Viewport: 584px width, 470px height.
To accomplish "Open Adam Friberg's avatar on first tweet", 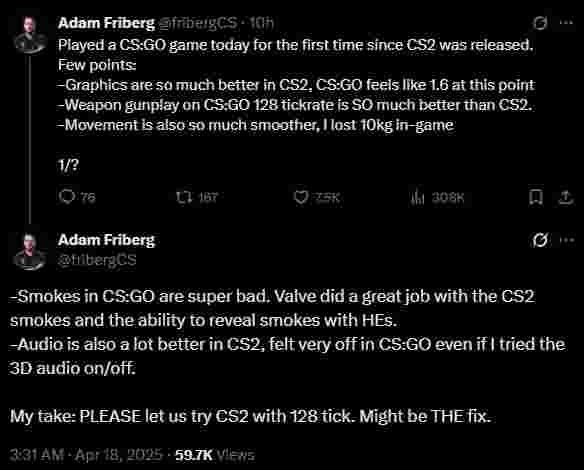I will [x=29, y=35].
